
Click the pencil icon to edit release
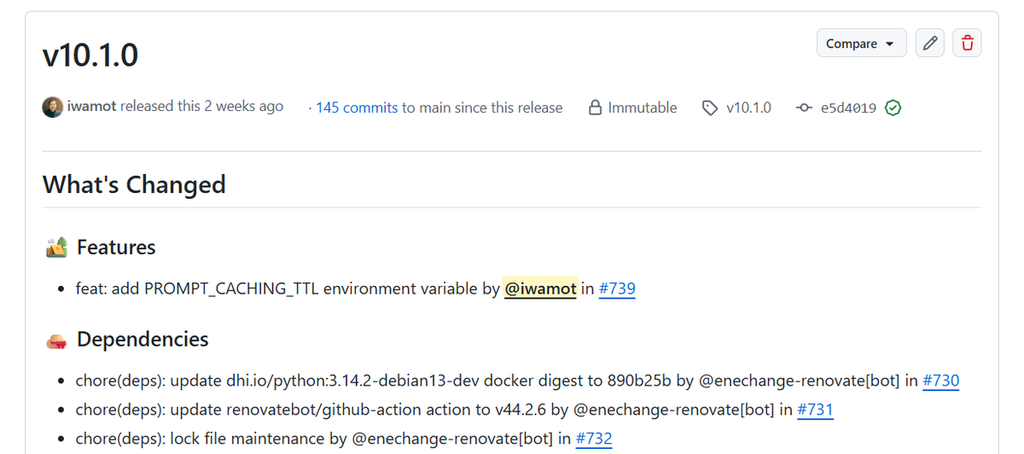point(930,43)
